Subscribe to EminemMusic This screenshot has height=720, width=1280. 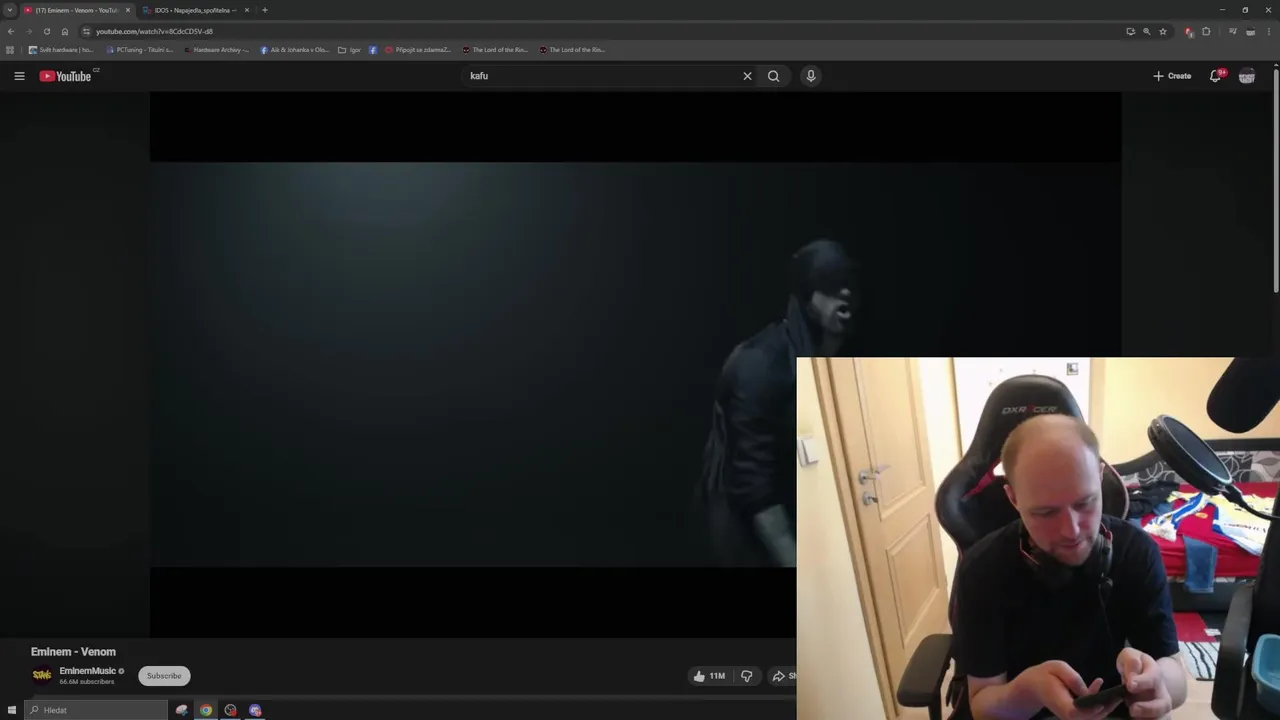[164, 676]
